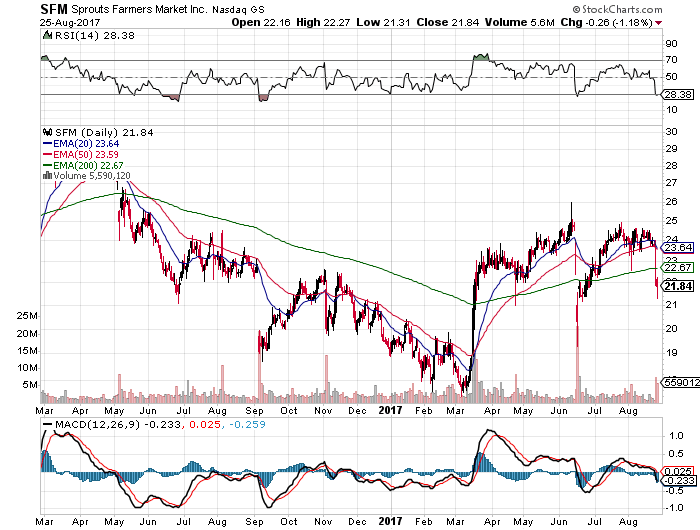Click the Nov label under price panel

point(323,410)
